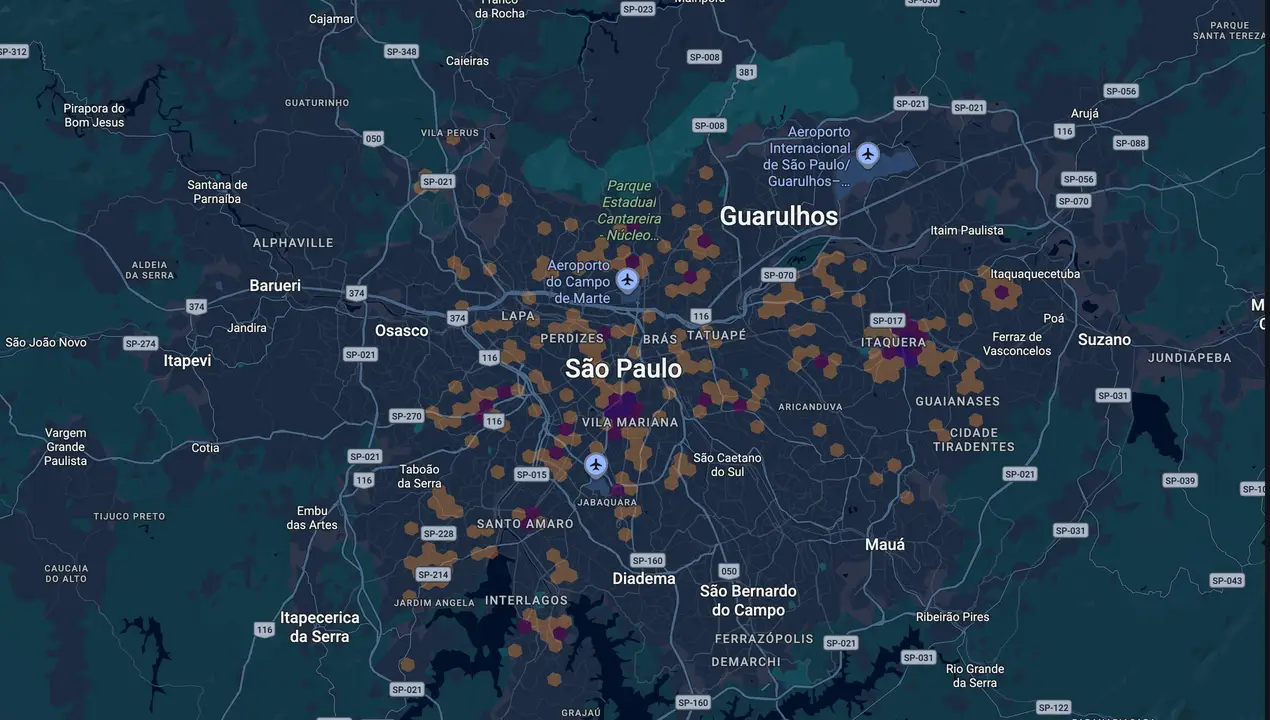
Task: Click the SP-348 highway shield
Action: coord(401,51)
